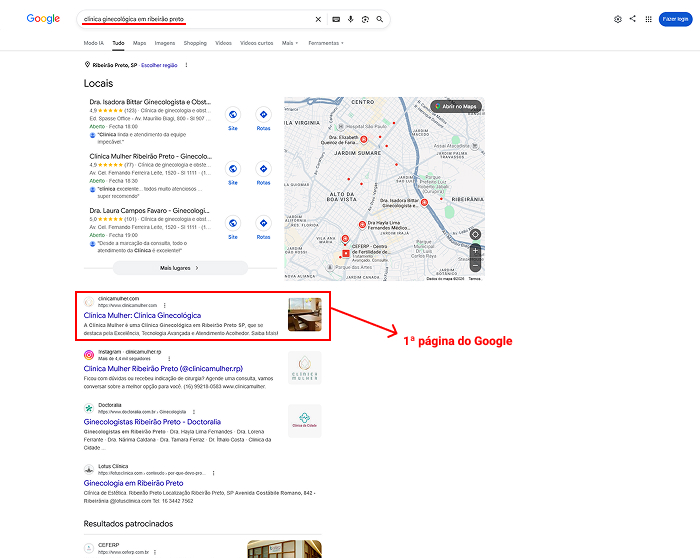Click the Google logo
The image size is (700, 558).
point(43,19)
